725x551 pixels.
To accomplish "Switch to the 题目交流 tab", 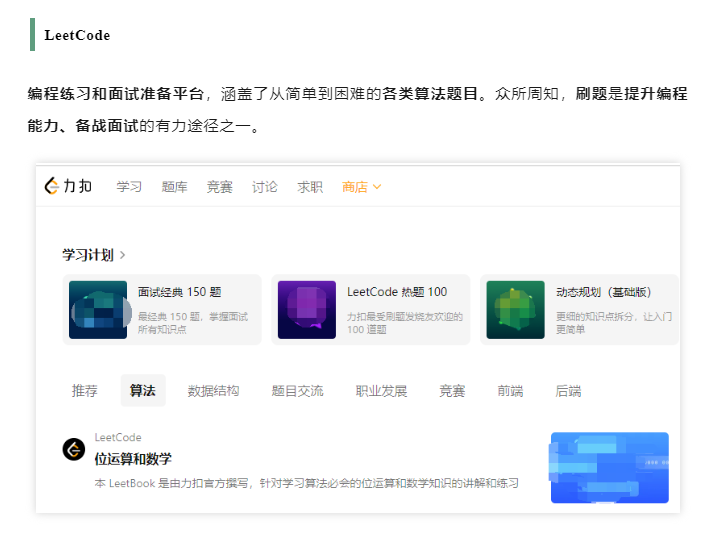I will point(297,391).
